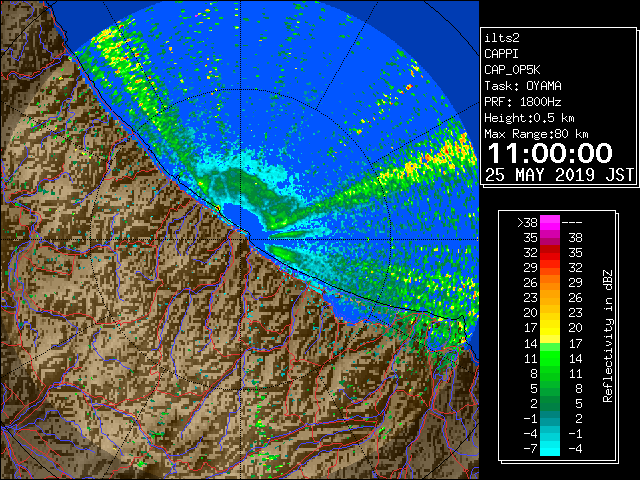The image size is (640, 480).
Task: Click the red 32-35 dBZ legend swatch
Action: pos(550,253)
